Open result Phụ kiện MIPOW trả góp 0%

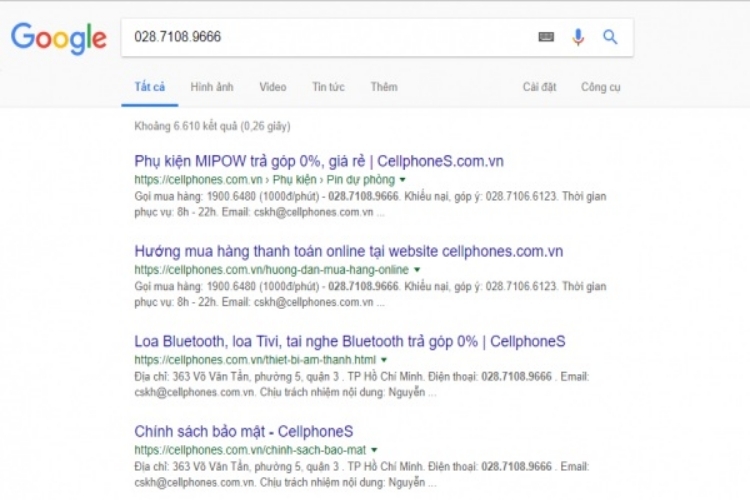tap(319, 161)
